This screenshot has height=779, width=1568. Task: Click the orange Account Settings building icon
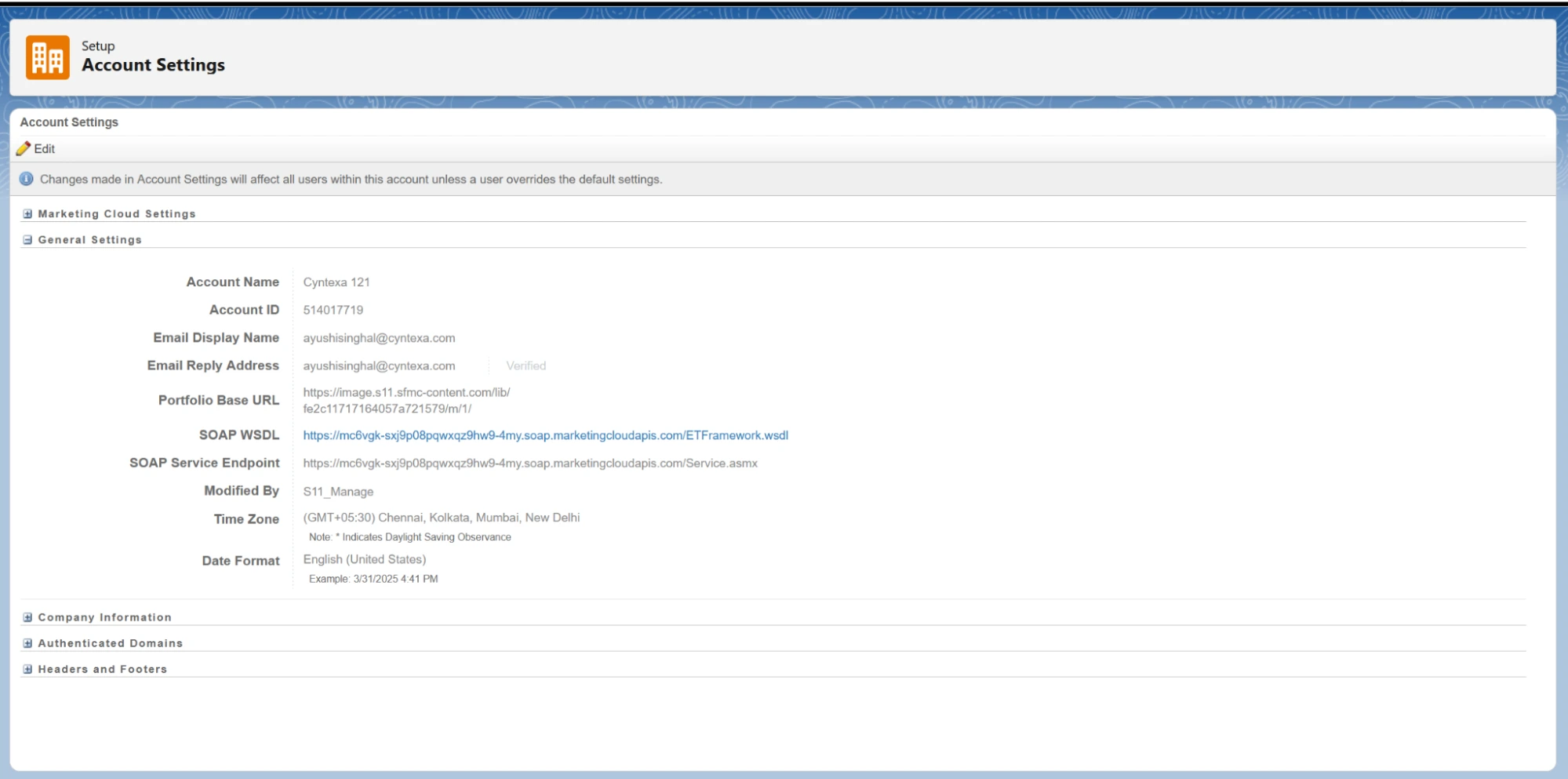[47, 57]
